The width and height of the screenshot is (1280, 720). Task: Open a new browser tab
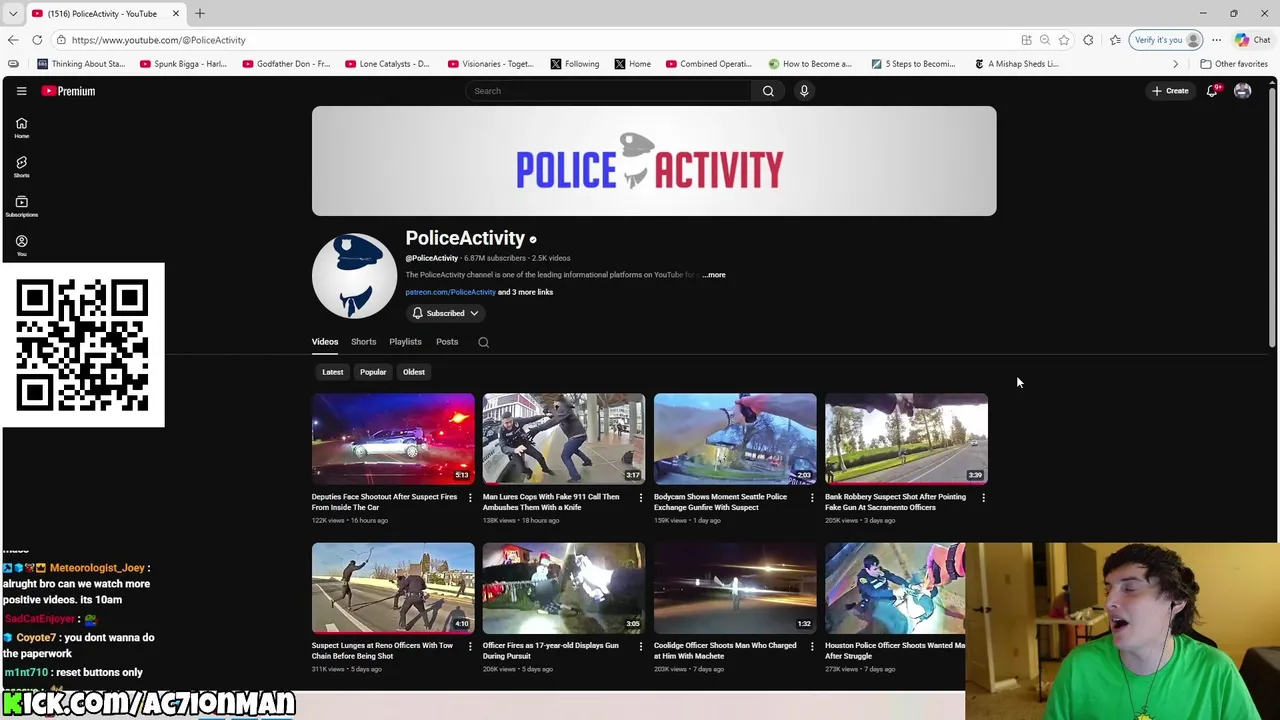200,13
